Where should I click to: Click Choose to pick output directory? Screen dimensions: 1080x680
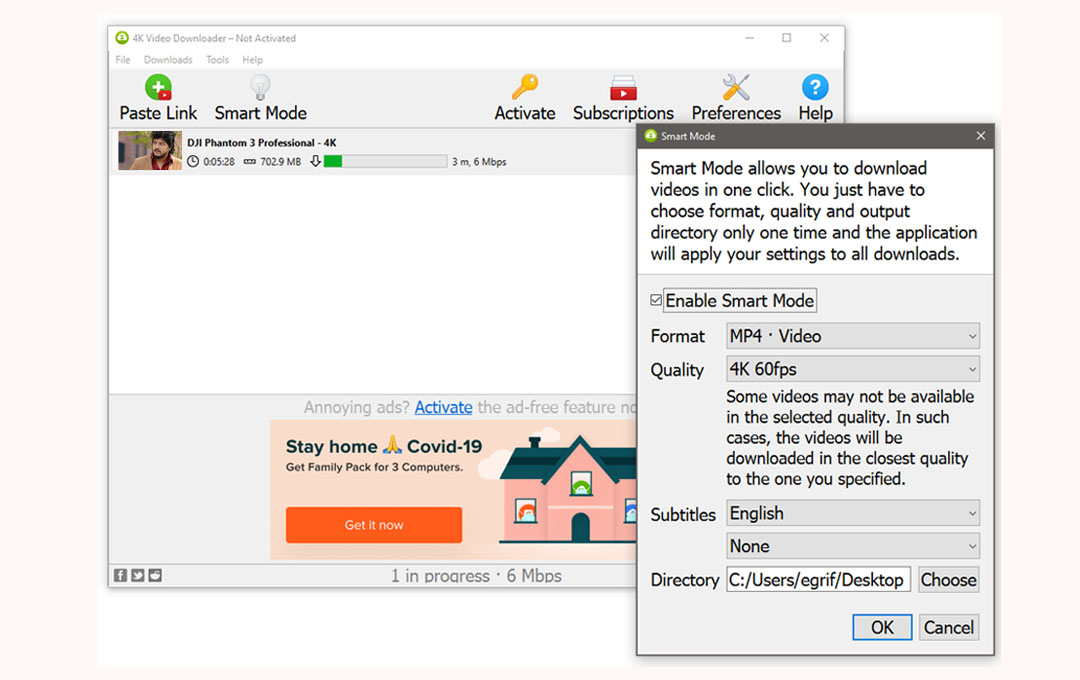[948, 580]
